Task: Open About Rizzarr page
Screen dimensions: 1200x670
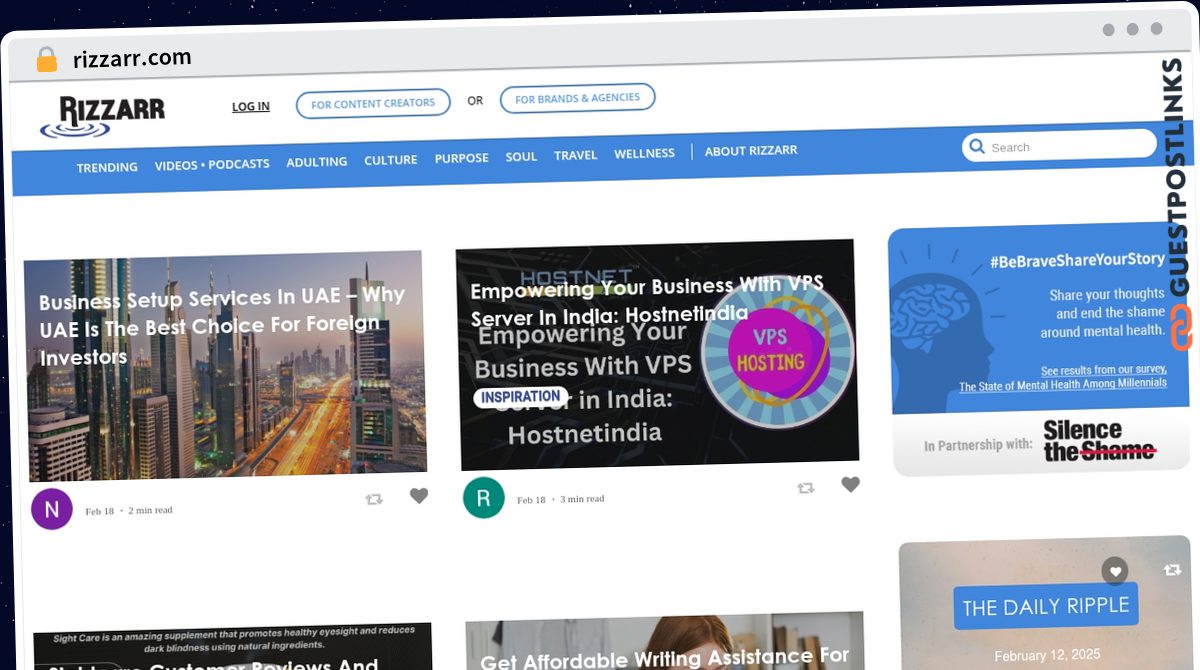Action: coord(751,151)
